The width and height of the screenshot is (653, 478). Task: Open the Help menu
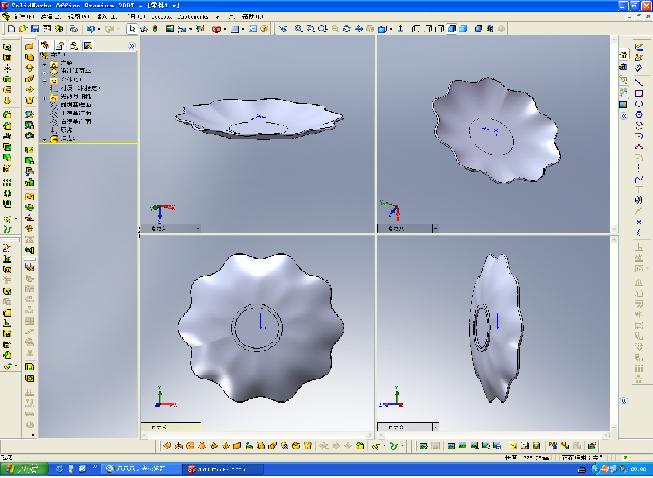pyautogui.click(x=252, y=17)
